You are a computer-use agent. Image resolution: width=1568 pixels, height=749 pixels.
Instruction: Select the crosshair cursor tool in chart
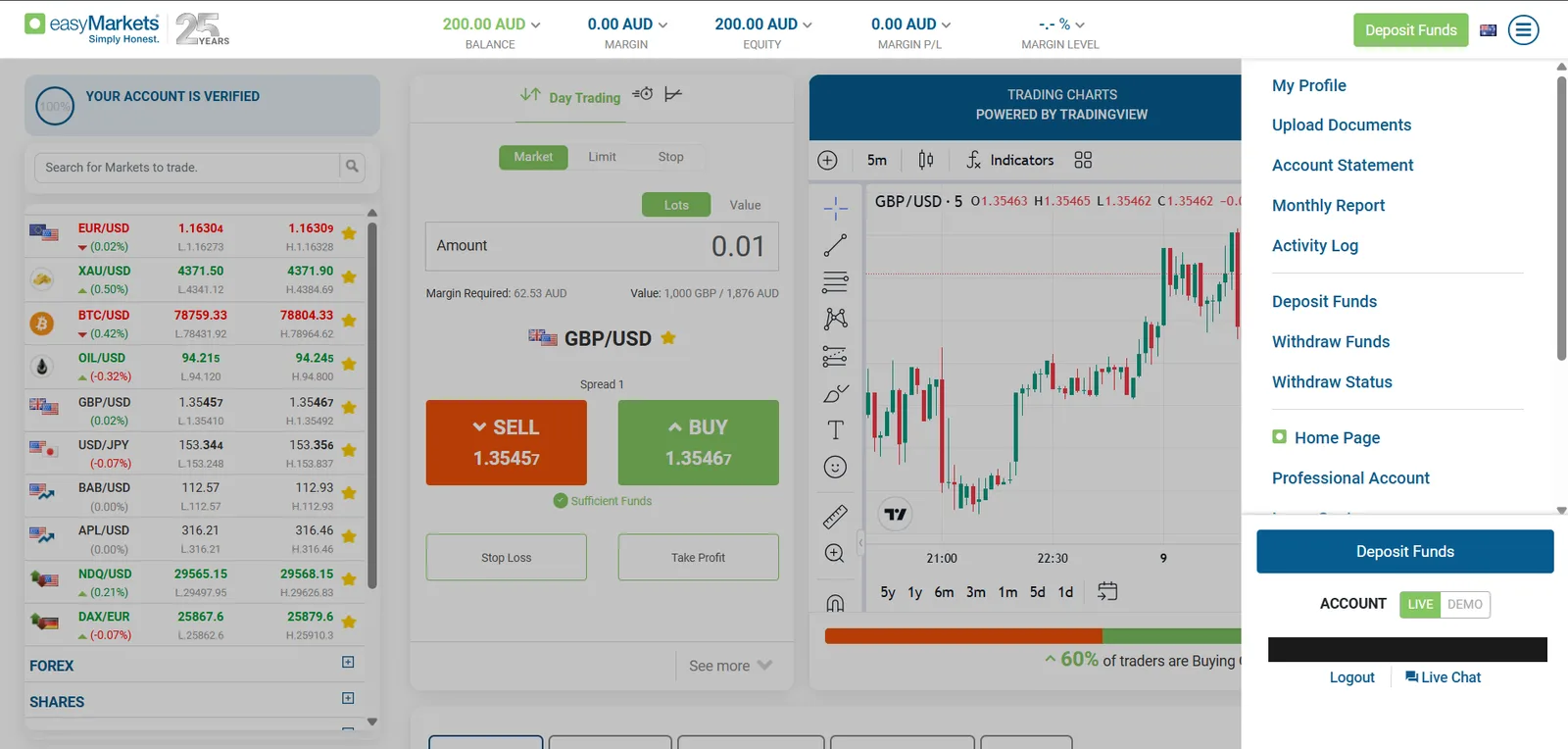pos(835,208)
